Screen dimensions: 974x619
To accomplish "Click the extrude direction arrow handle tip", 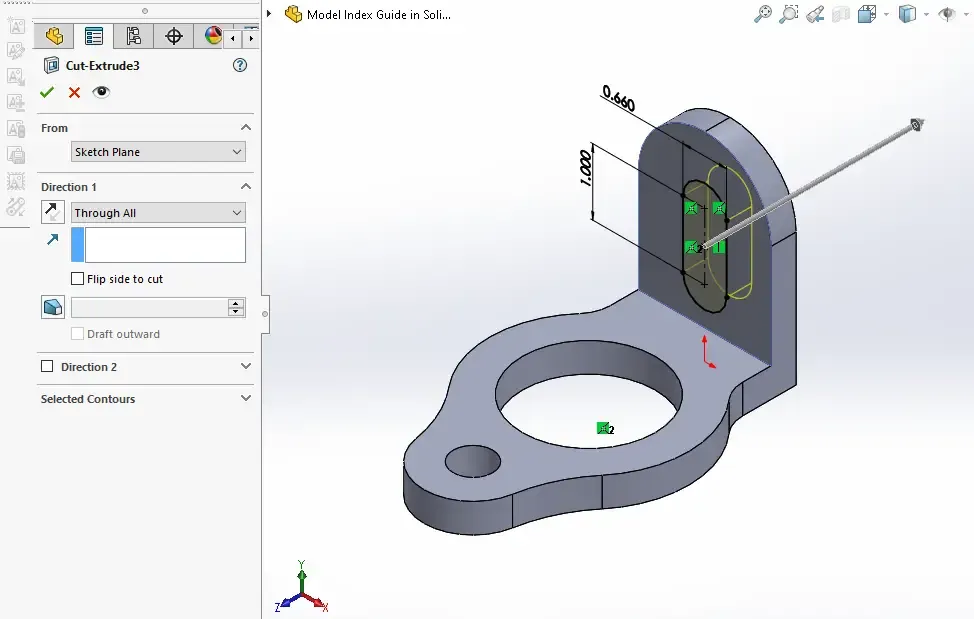I will (x=916, y=125).
